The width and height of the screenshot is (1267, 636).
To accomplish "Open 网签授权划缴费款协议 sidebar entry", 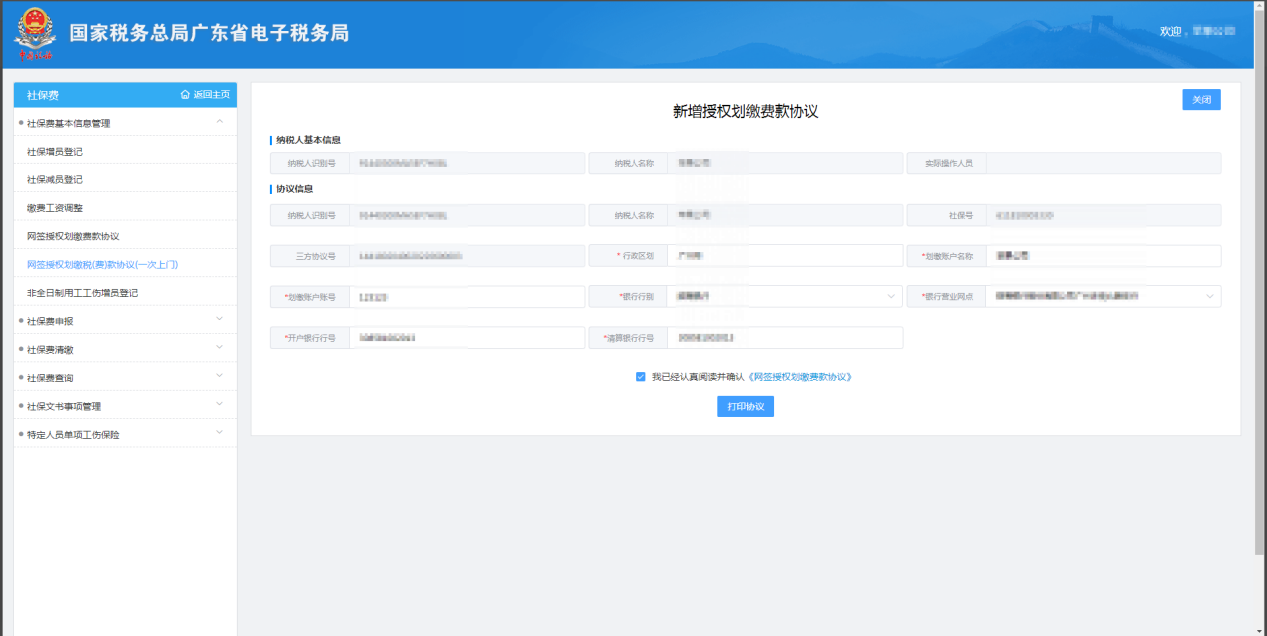I will [x=73, y=236].
